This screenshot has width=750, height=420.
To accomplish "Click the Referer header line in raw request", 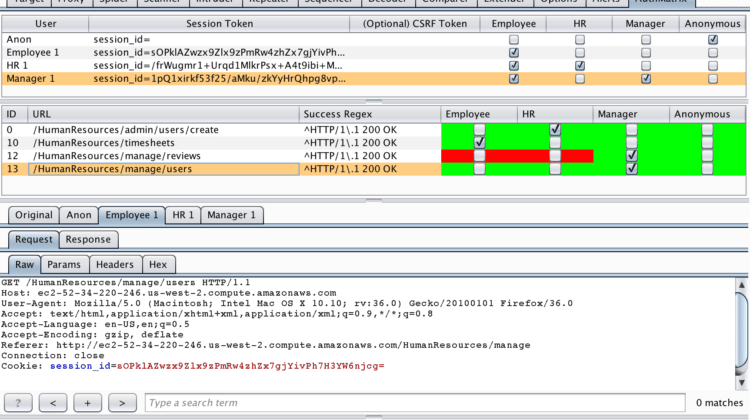I will click(265, 345).
